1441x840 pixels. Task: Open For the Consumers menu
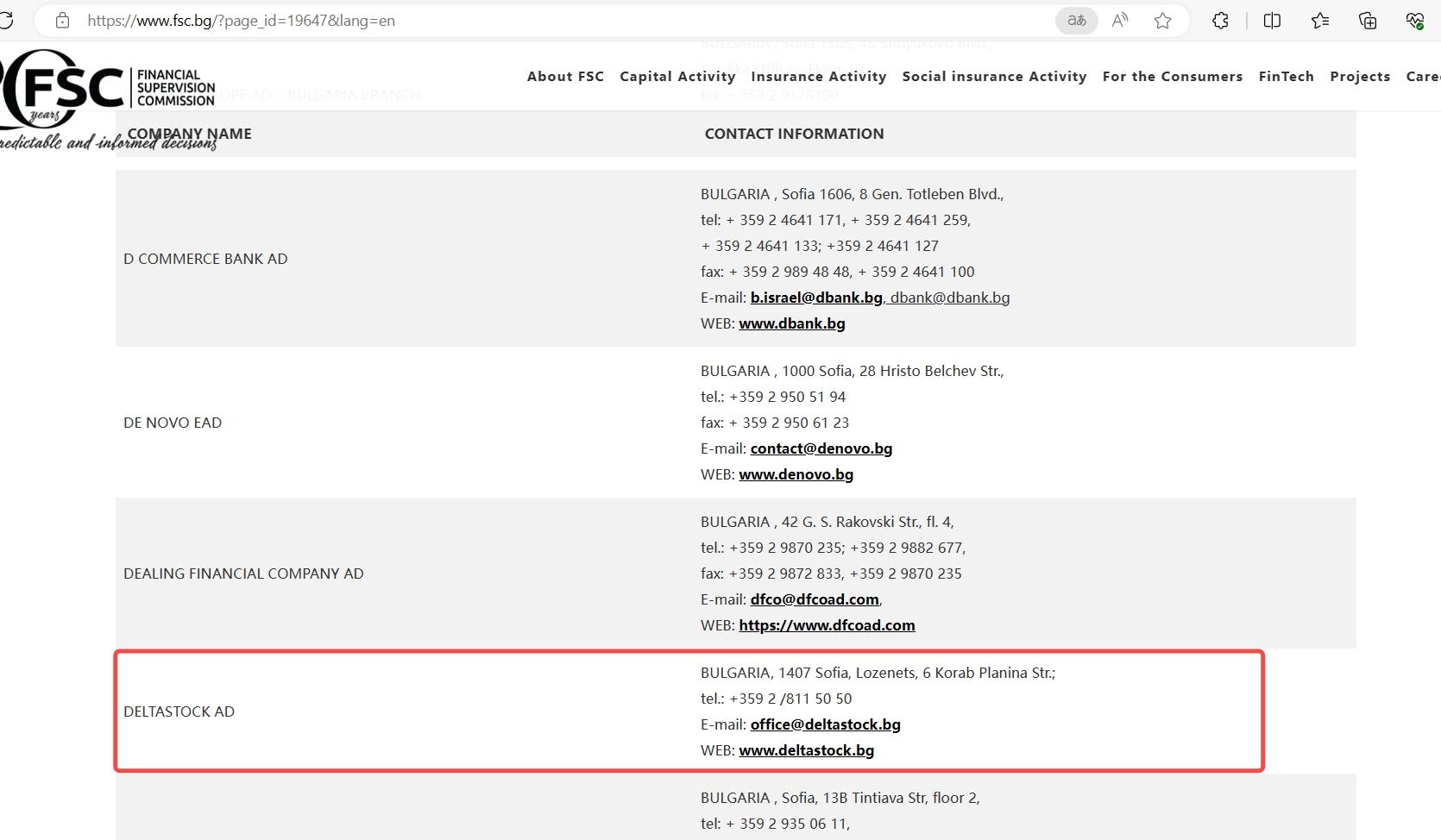[1173, 76]
